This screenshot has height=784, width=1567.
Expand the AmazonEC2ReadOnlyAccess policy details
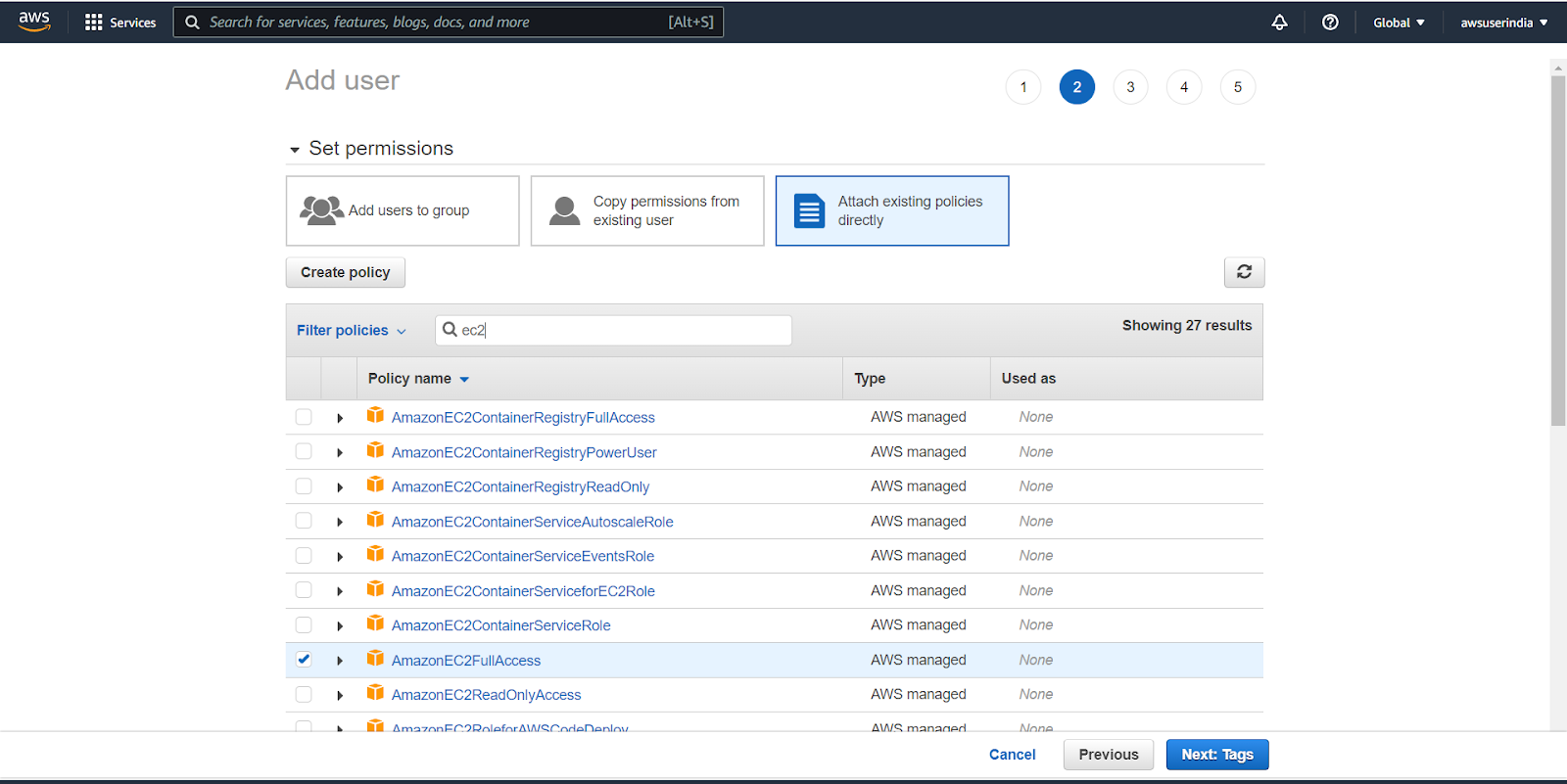pyautogui.click(x=340, y=696)
